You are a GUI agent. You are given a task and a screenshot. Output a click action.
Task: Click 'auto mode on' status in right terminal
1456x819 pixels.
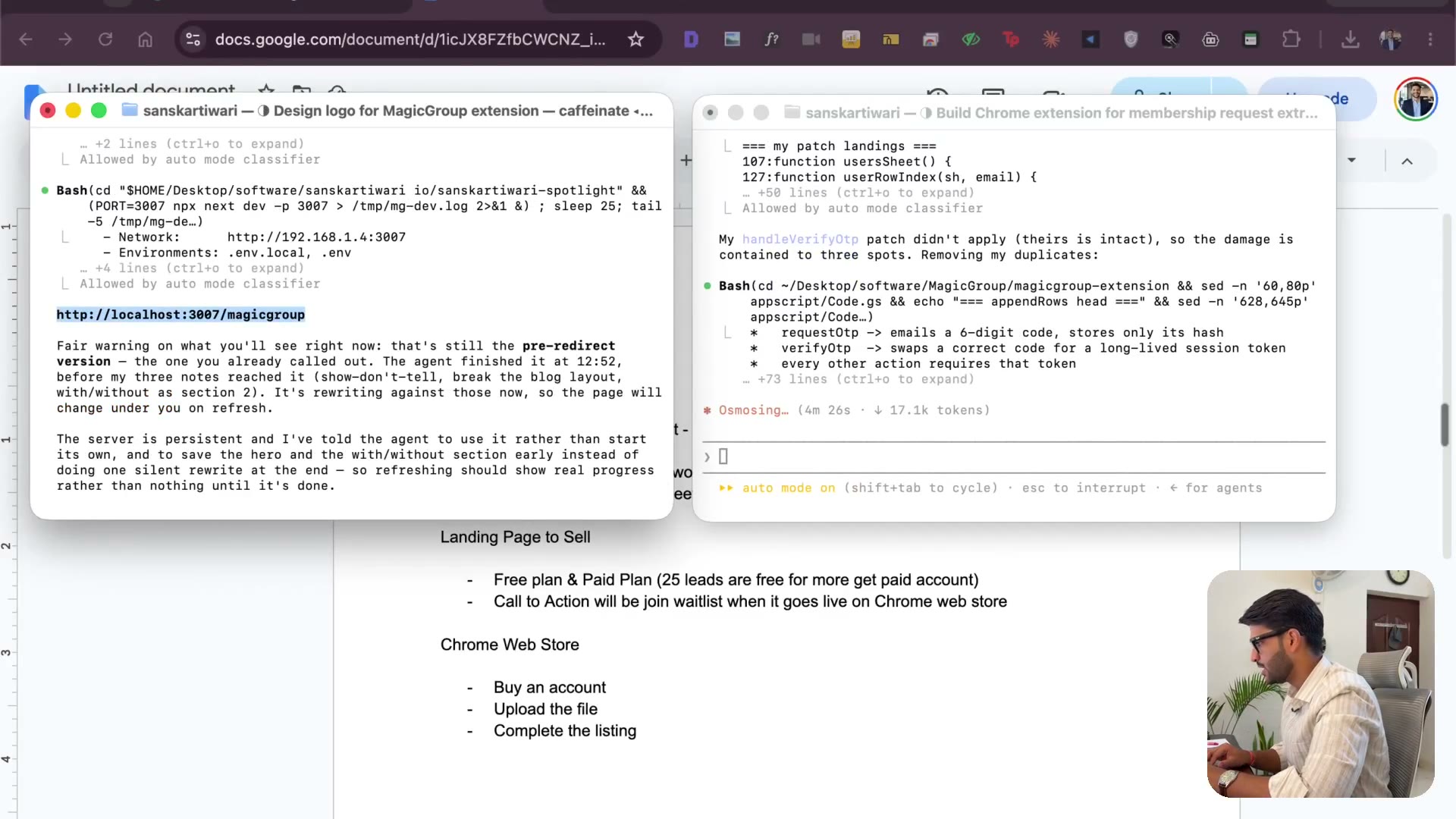point(789,488)
